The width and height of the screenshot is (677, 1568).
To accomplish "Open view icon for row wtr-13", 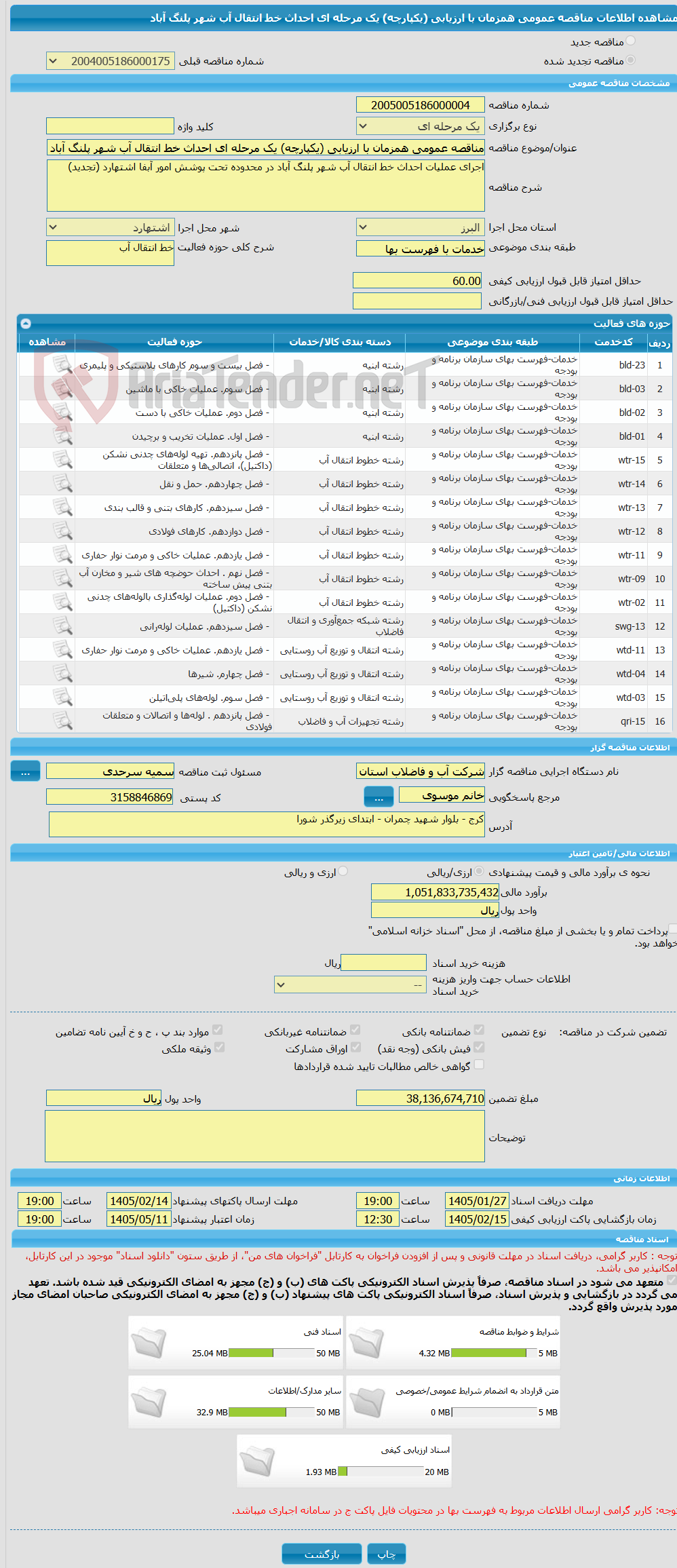I will coord(62,508).
